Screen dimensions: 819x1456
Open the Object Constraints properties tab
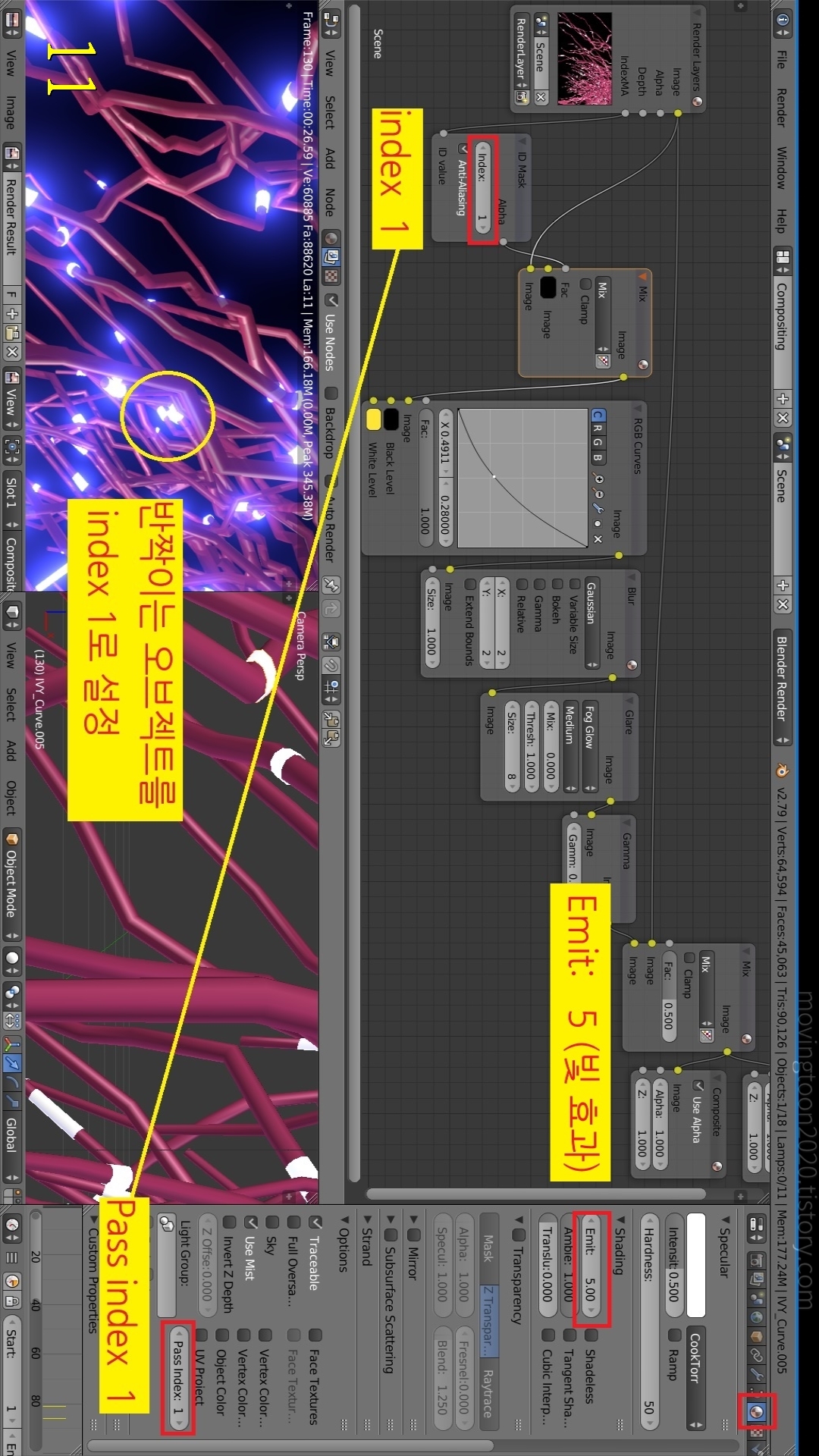tap(756, 1355)
